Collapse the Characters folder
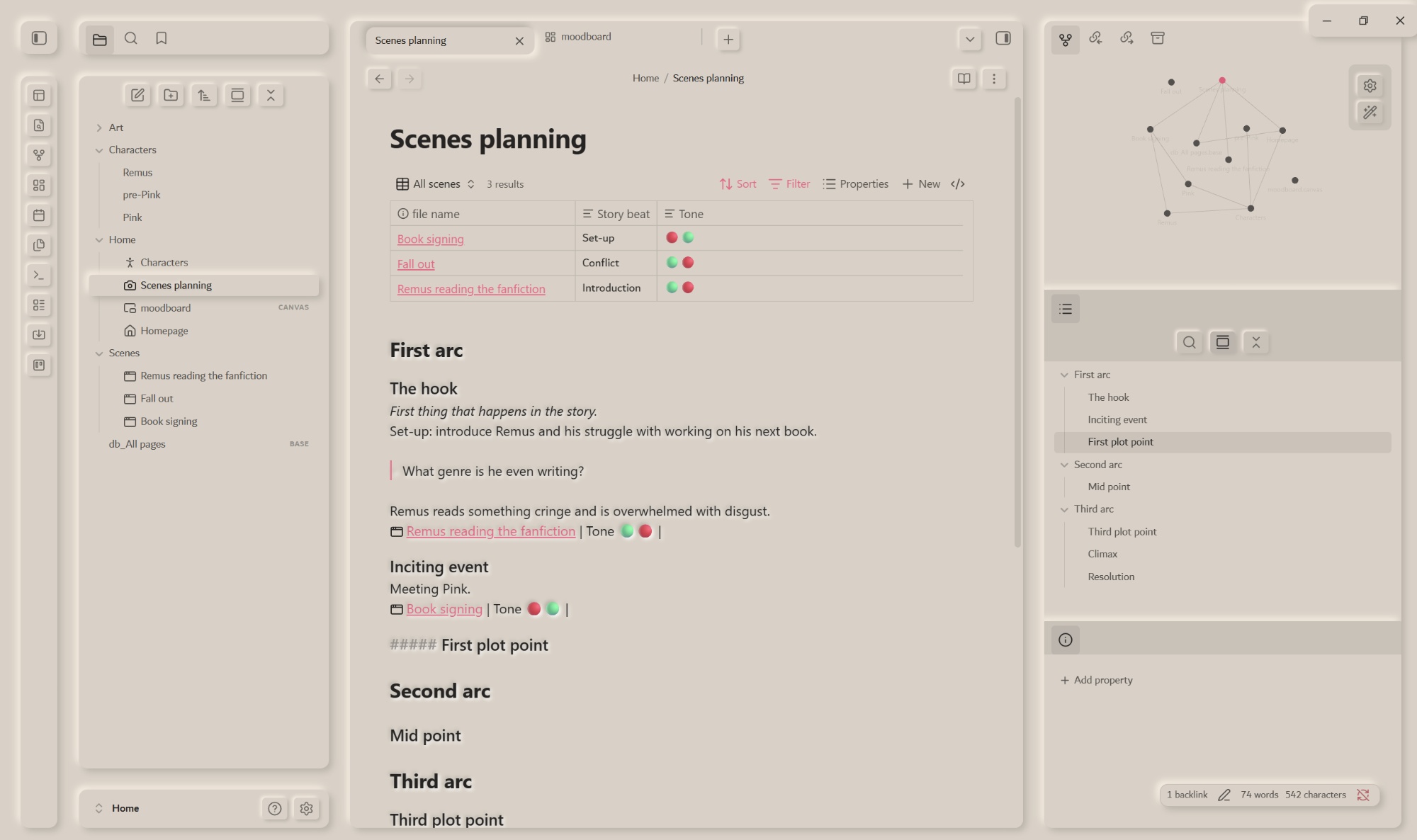This screenshot has width=1417, height=840. [99, 150]
